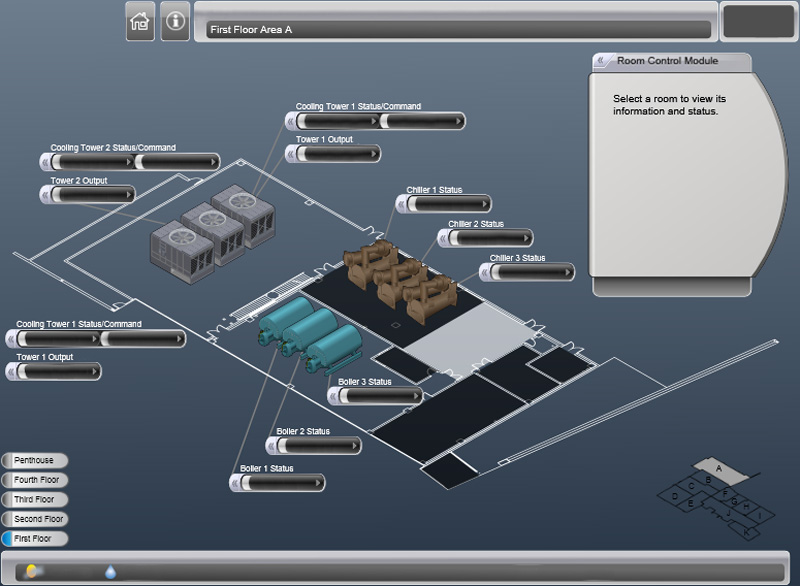Select the front brown chiller unit
This screenshot has width=800, height=586.
click(430, 298)
